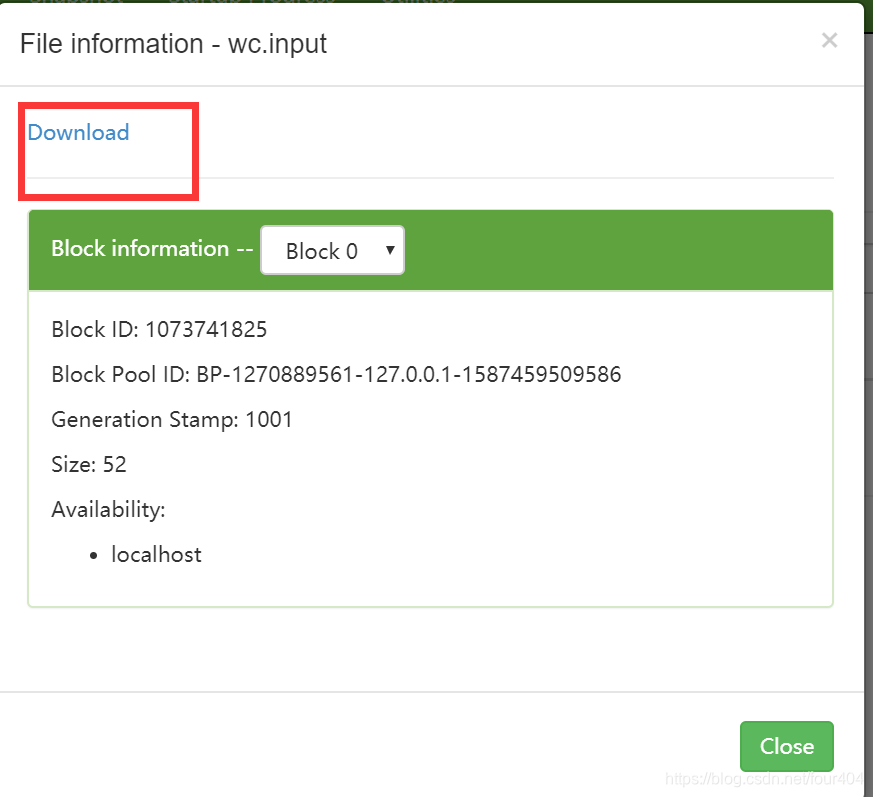Click the Size: 52 line
This screenshot has width=873, height=797.
[89, 464]
